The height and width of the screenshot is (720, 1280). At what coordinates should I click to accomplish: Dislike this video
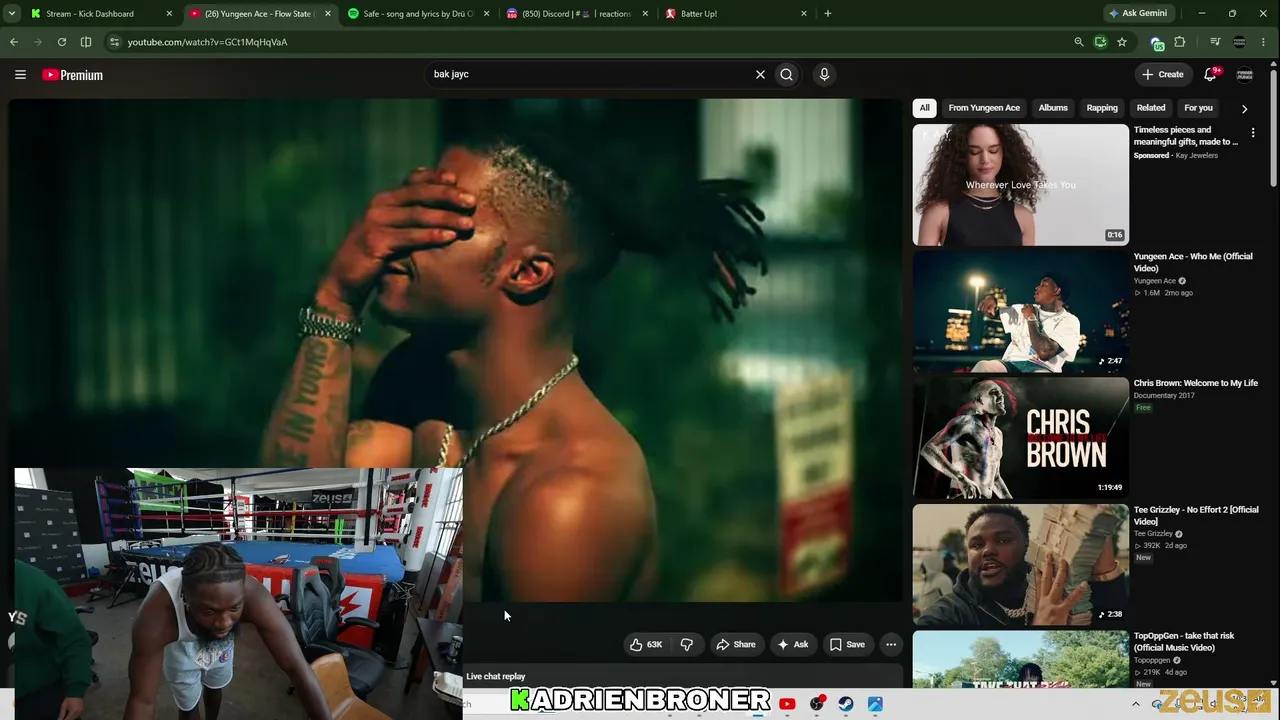687,644
